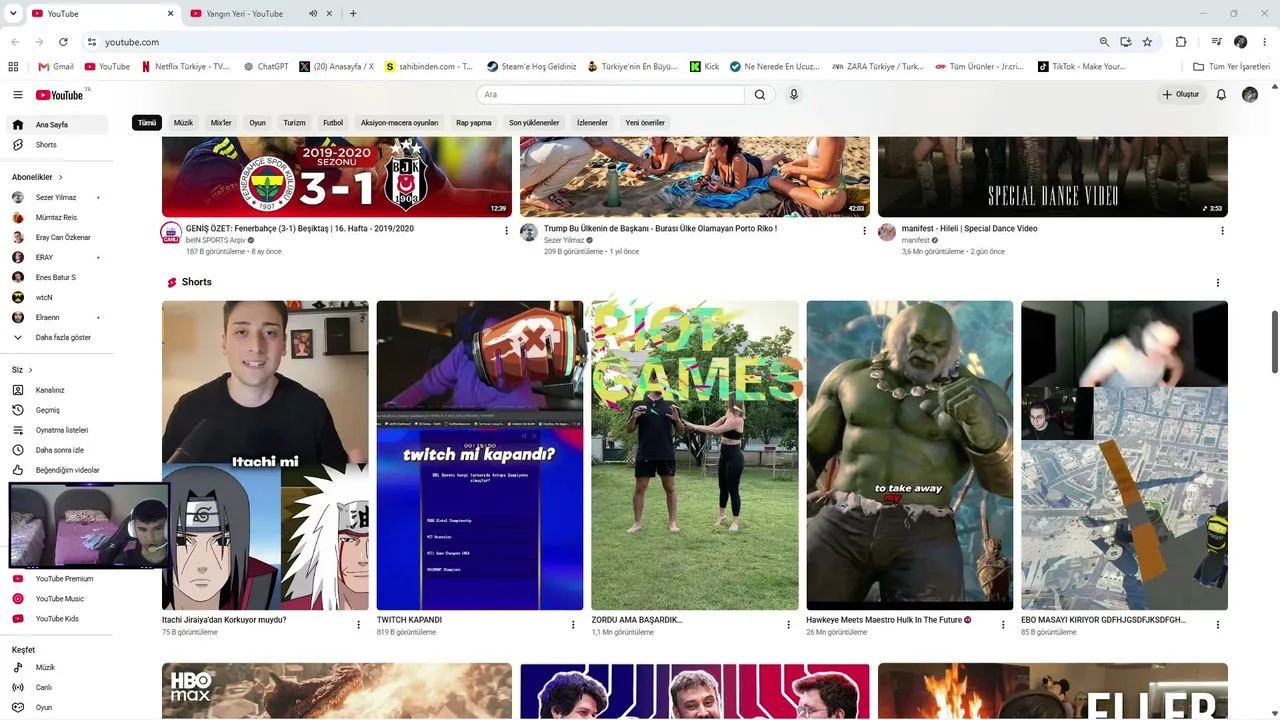The image size is (1280, 720).
Task: Mute the Yangın Yeri tab audio
Action: 313,14
